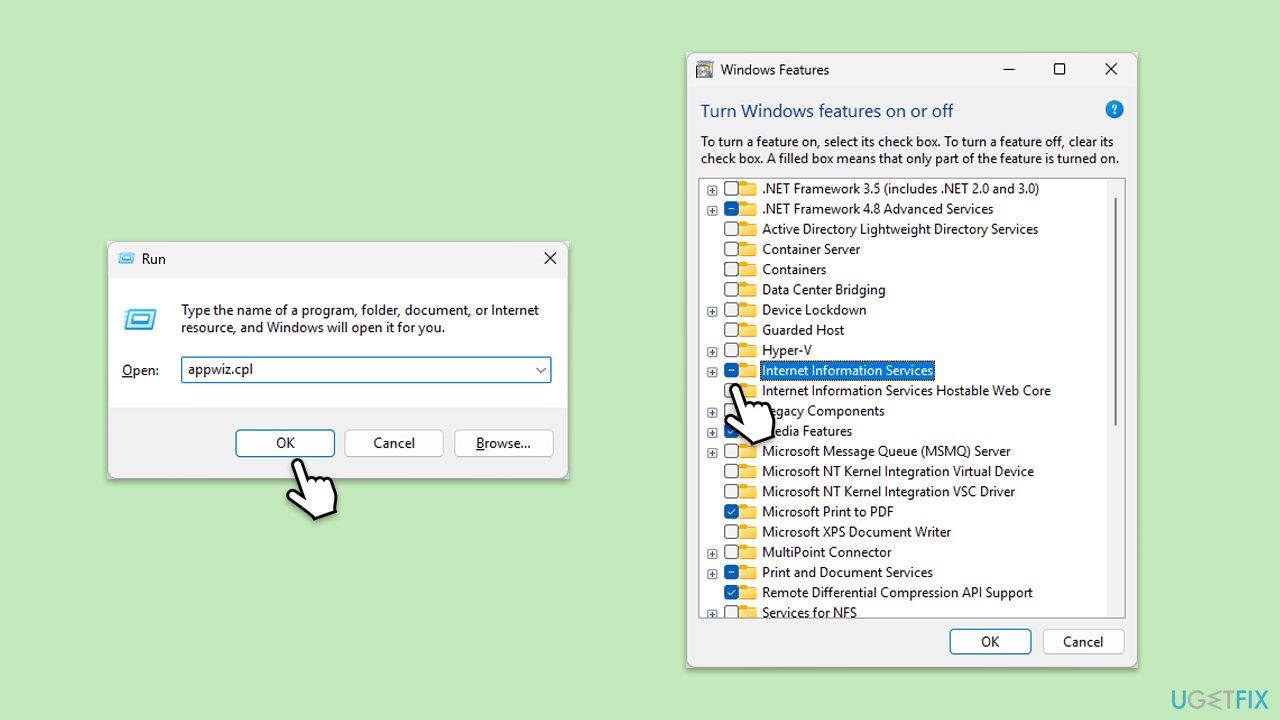Click the folder icon for Guarded Host
This screenshot has height=720, width=1280.
748,330
